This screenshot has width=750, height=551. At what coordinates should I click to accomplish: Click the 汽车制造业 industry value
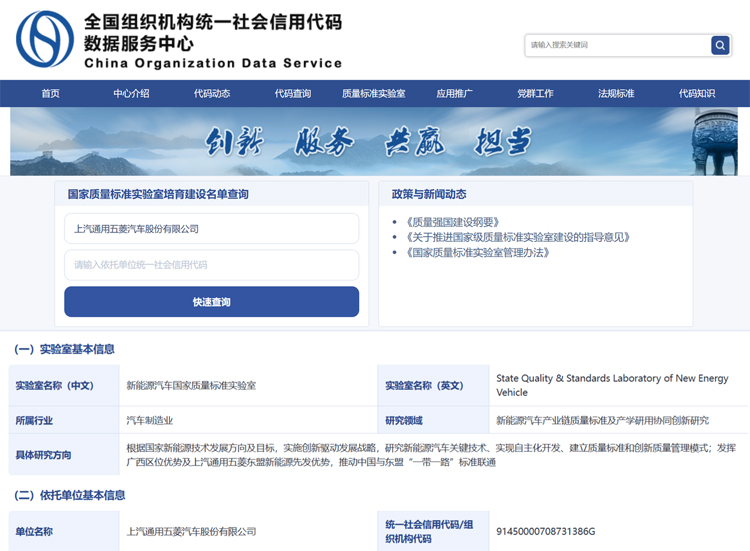150,420
